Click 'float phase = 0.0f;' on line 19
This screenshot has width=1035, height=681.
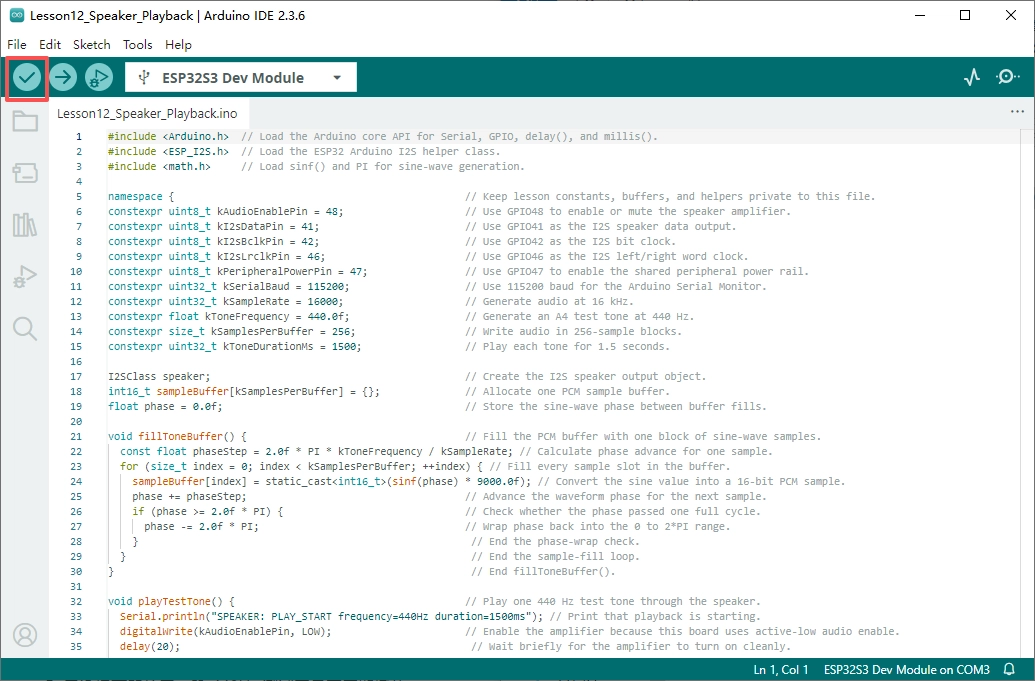click(165, 406)
